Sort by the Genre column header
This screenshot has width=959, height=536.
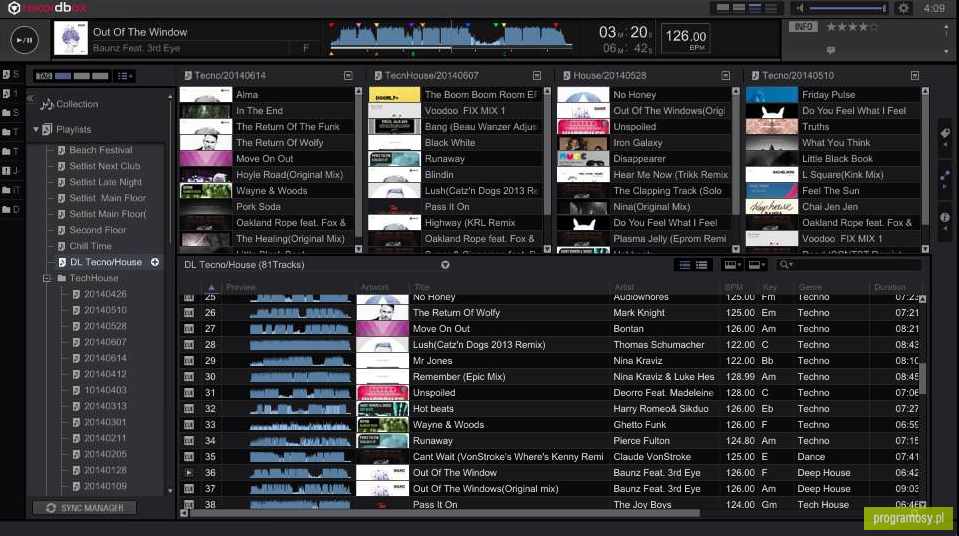coord(810,287)
